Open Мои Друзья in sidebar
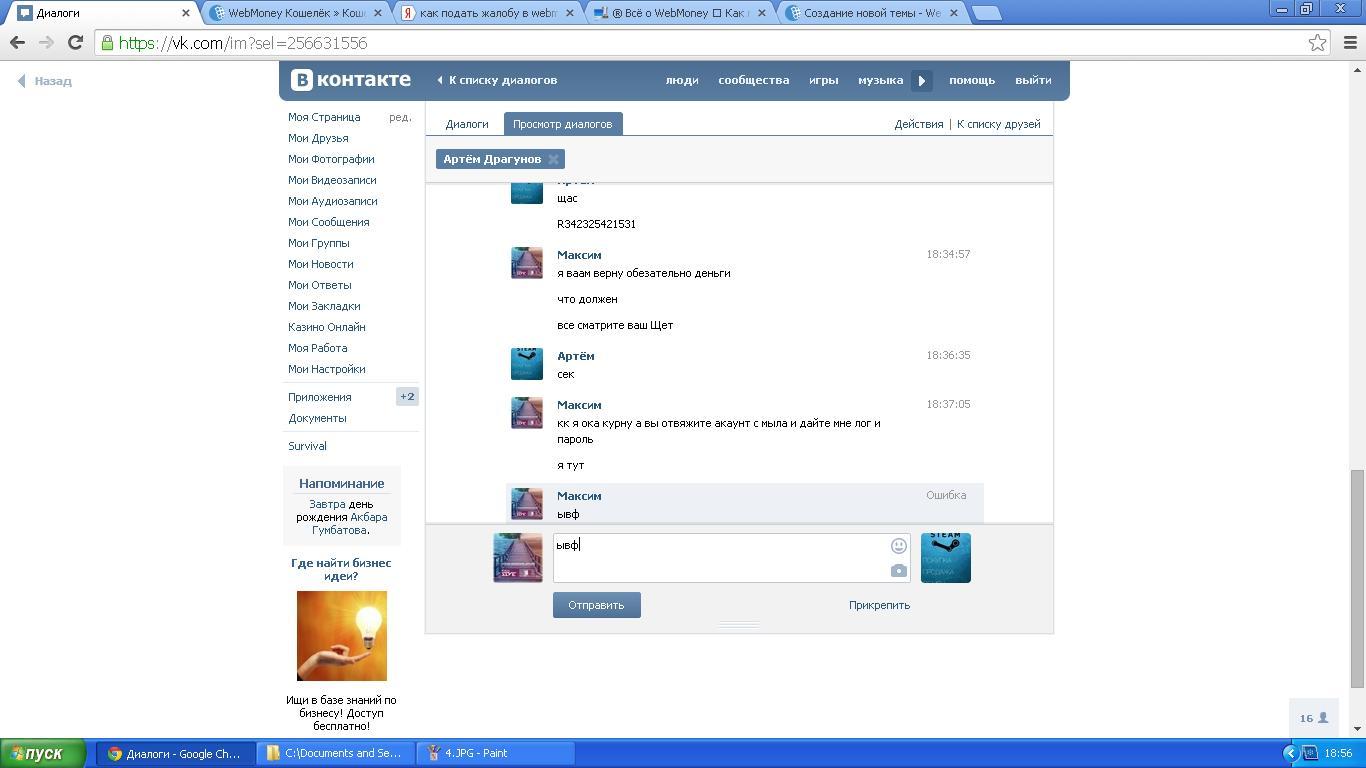This screenshot has width=1366, height=768. (x=318, y=138)
